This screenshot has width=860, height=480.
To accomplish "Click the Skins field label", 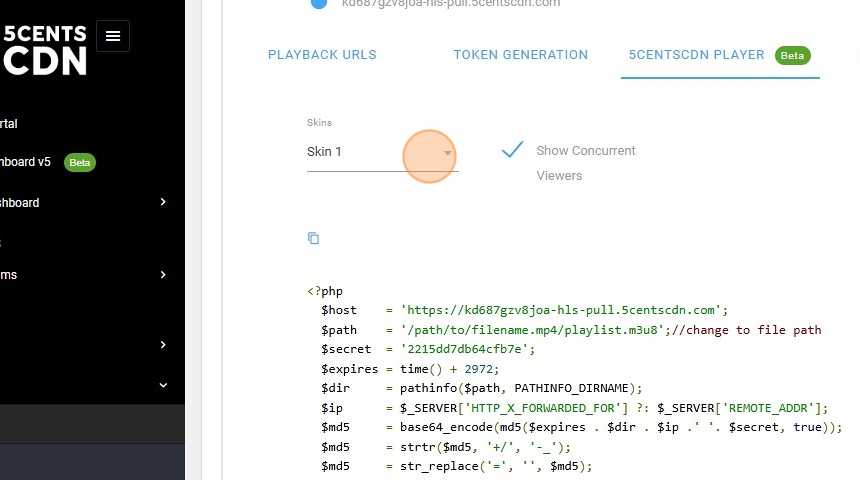I will (319, 123).
